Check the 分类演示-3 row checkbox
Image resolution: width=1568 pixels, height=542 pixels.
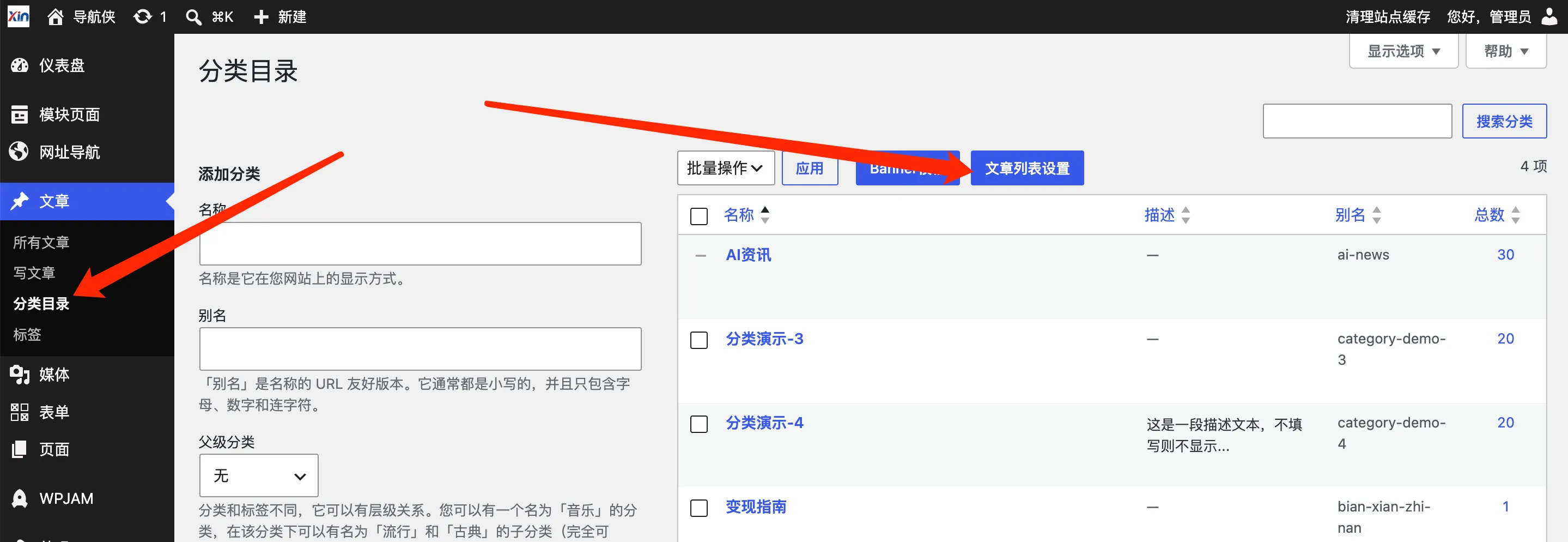coord(699,340)
